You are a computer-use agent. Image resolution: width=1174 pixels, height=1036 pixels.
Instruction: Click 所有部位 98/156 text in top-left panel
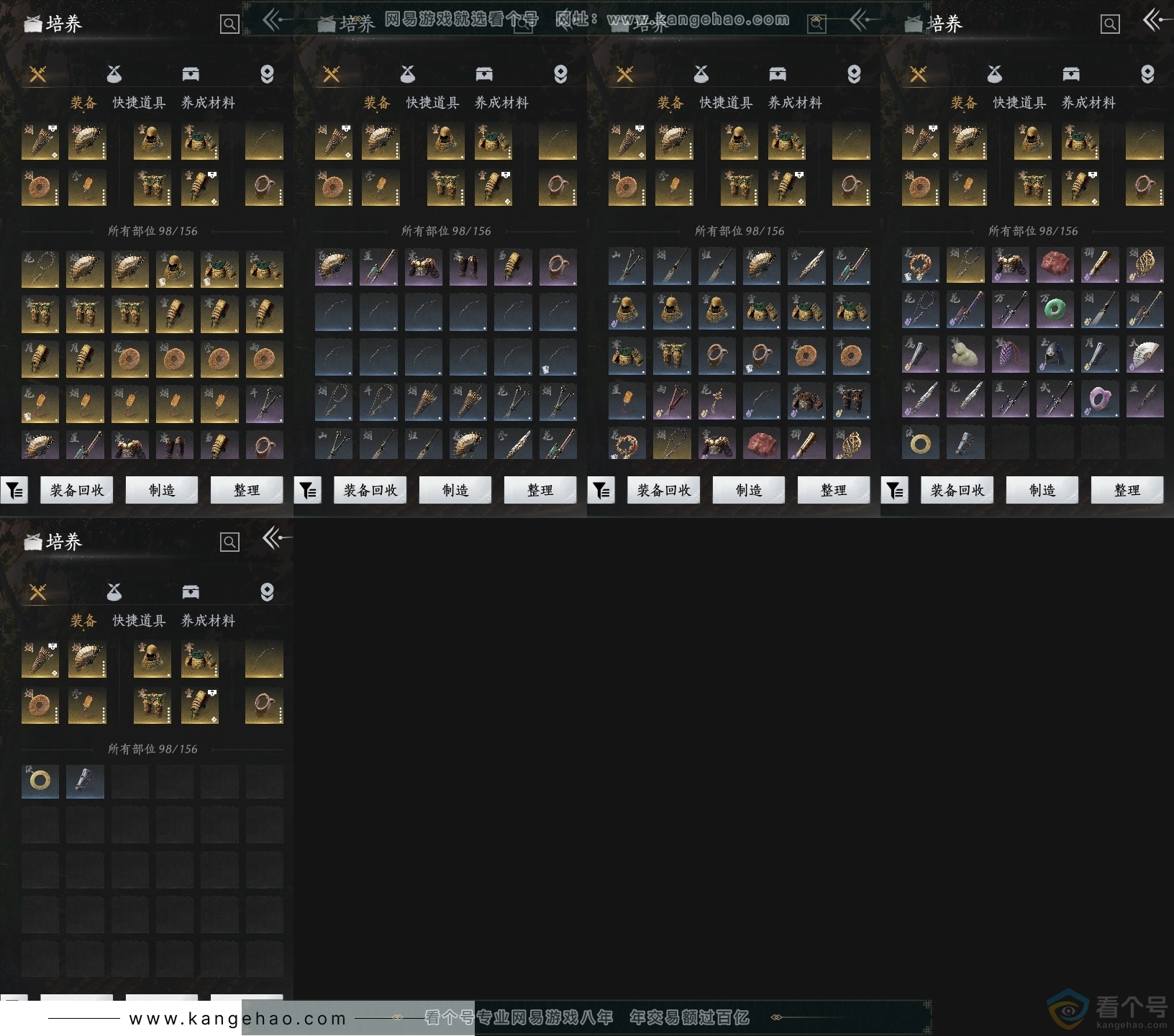[153, 231]
